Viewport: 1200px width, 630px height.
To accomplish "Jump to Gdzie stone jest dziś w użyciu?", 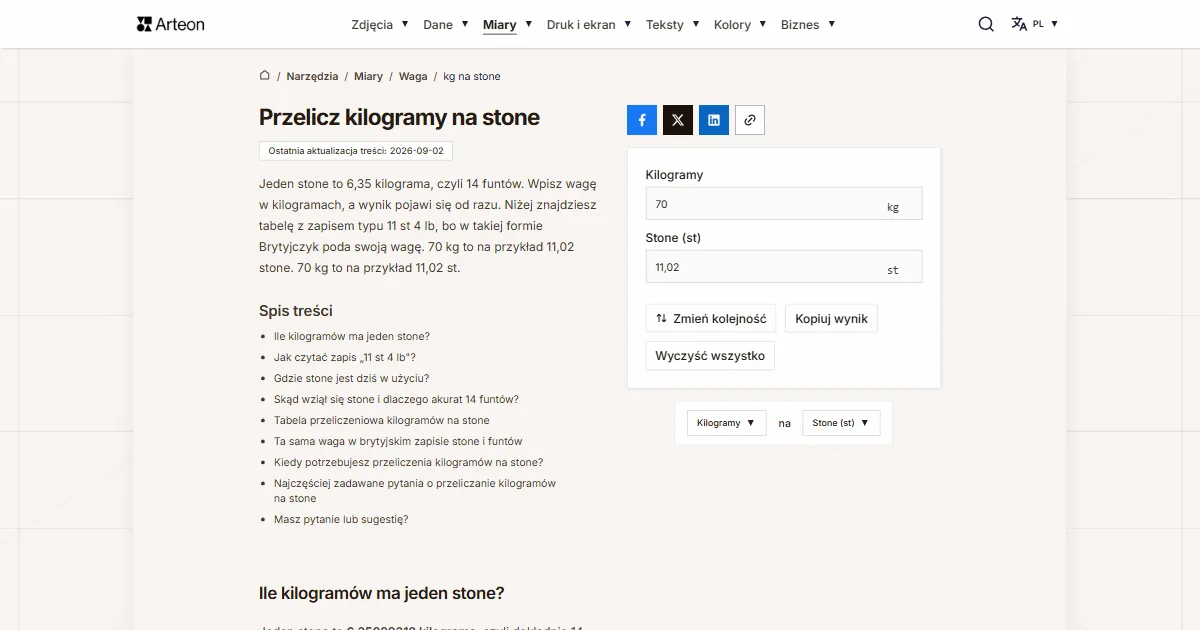I will 352,379.
